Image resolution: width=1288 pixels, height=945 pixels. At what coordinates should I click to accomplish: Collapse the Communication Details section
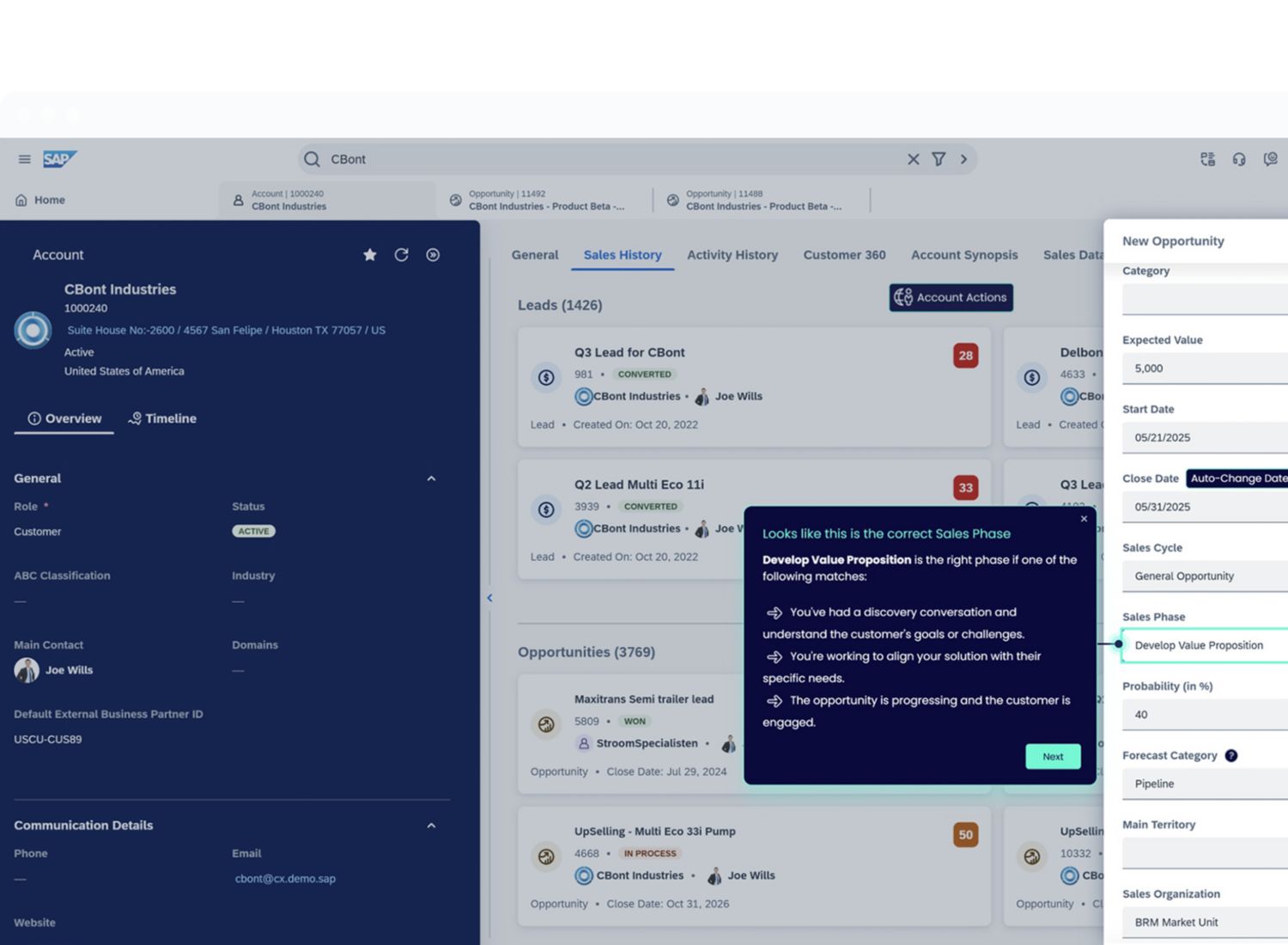[x=431, y=826]
